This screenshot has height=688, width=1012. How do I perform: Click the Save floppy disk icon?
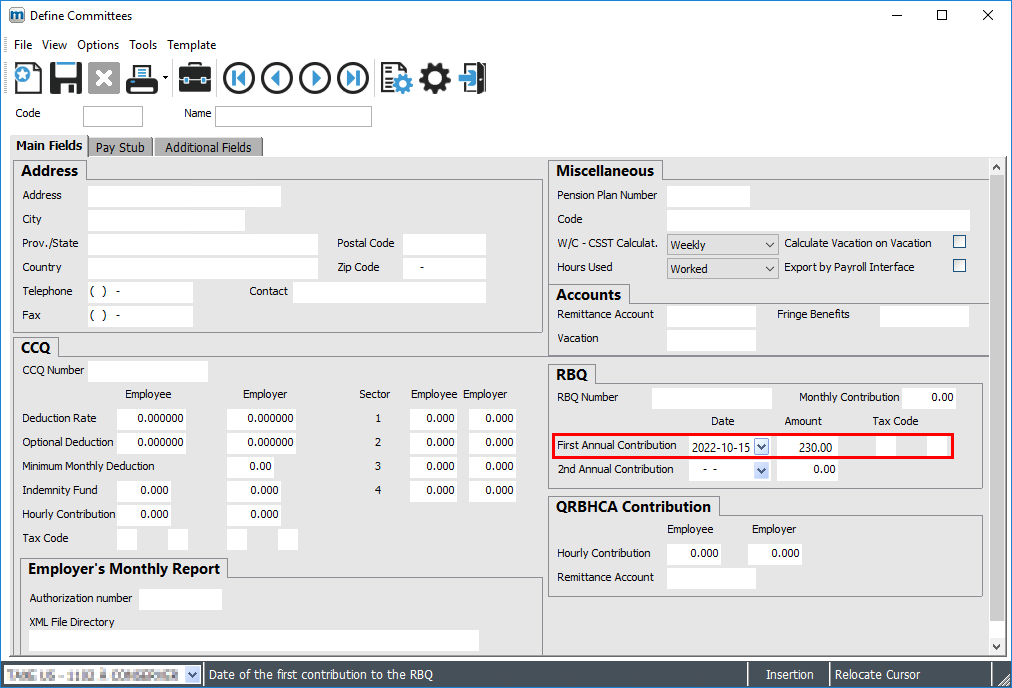coord(66,78)
